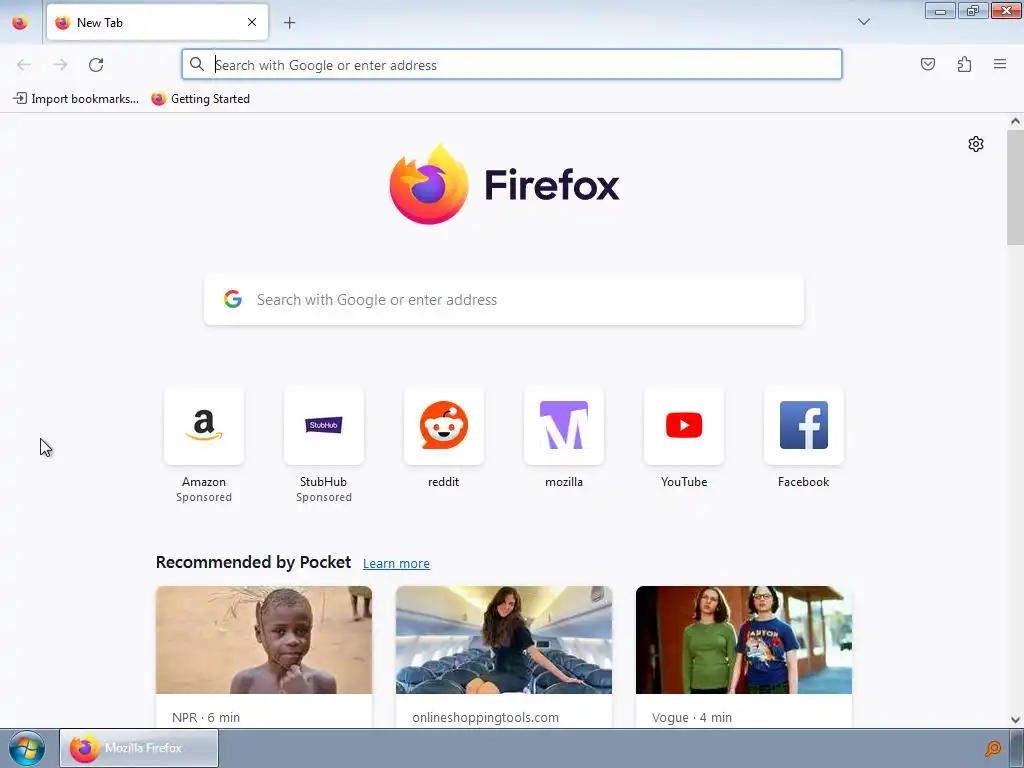Restore down the Firefox window

tap(973, 10)
